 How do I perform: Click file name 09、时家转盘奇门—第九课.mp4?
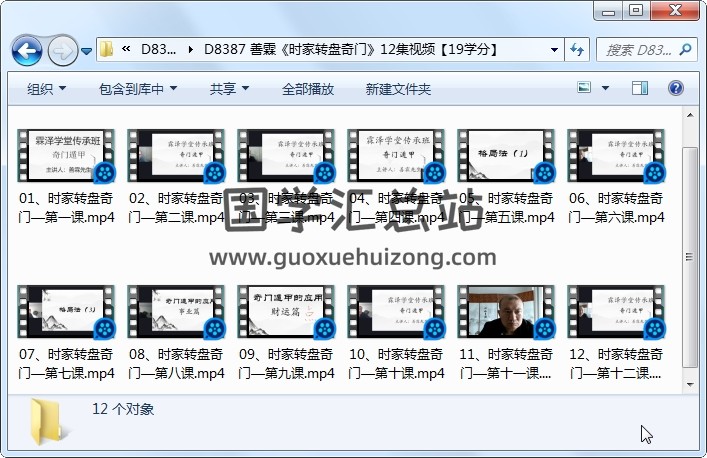coord(286,364)
